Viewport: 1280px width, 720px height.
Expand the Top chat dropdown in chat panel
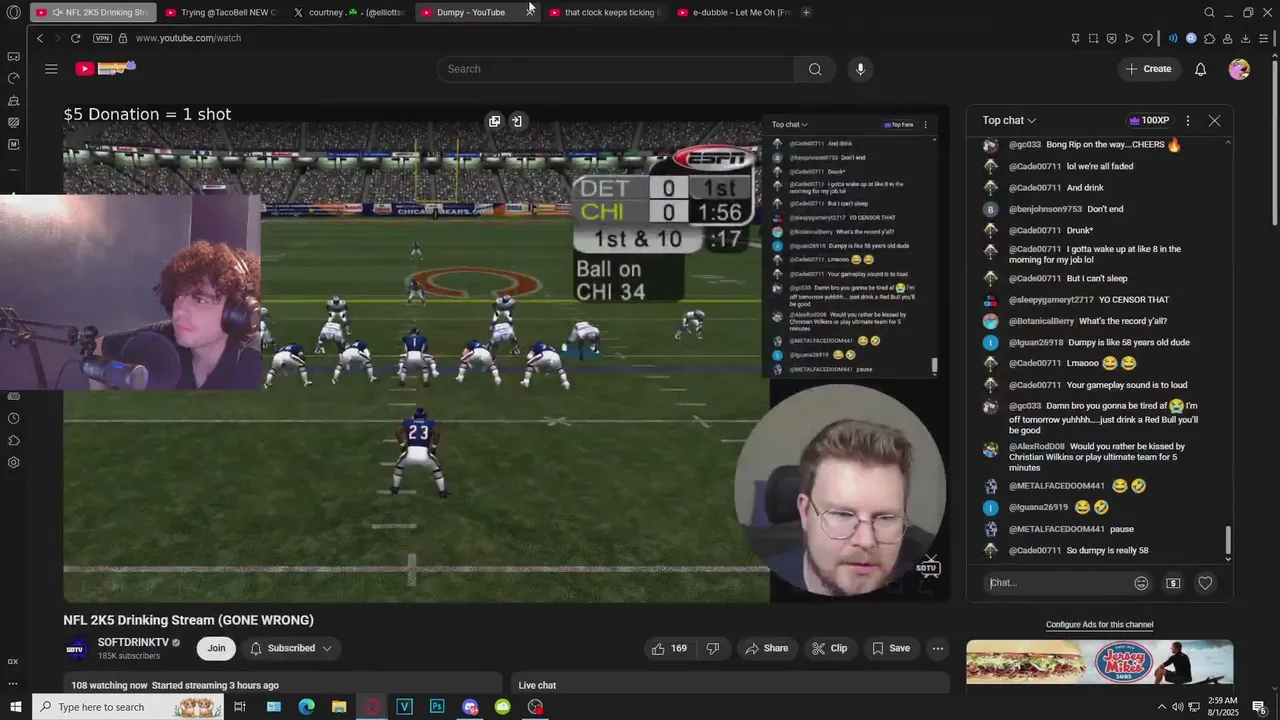(x=1008, y=120)
